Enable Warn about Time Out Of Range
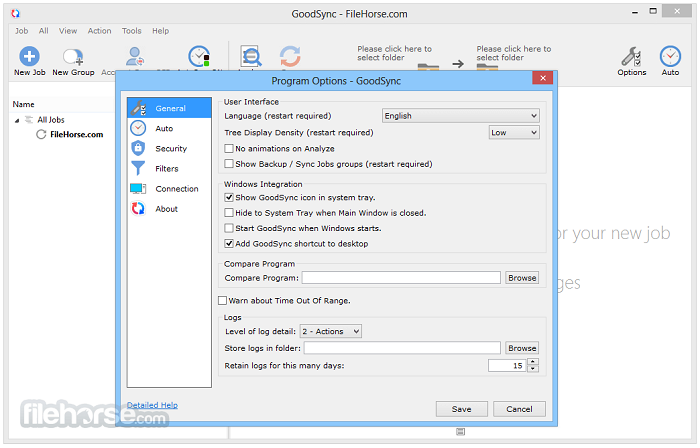700x448 pixels. (222, 301)
